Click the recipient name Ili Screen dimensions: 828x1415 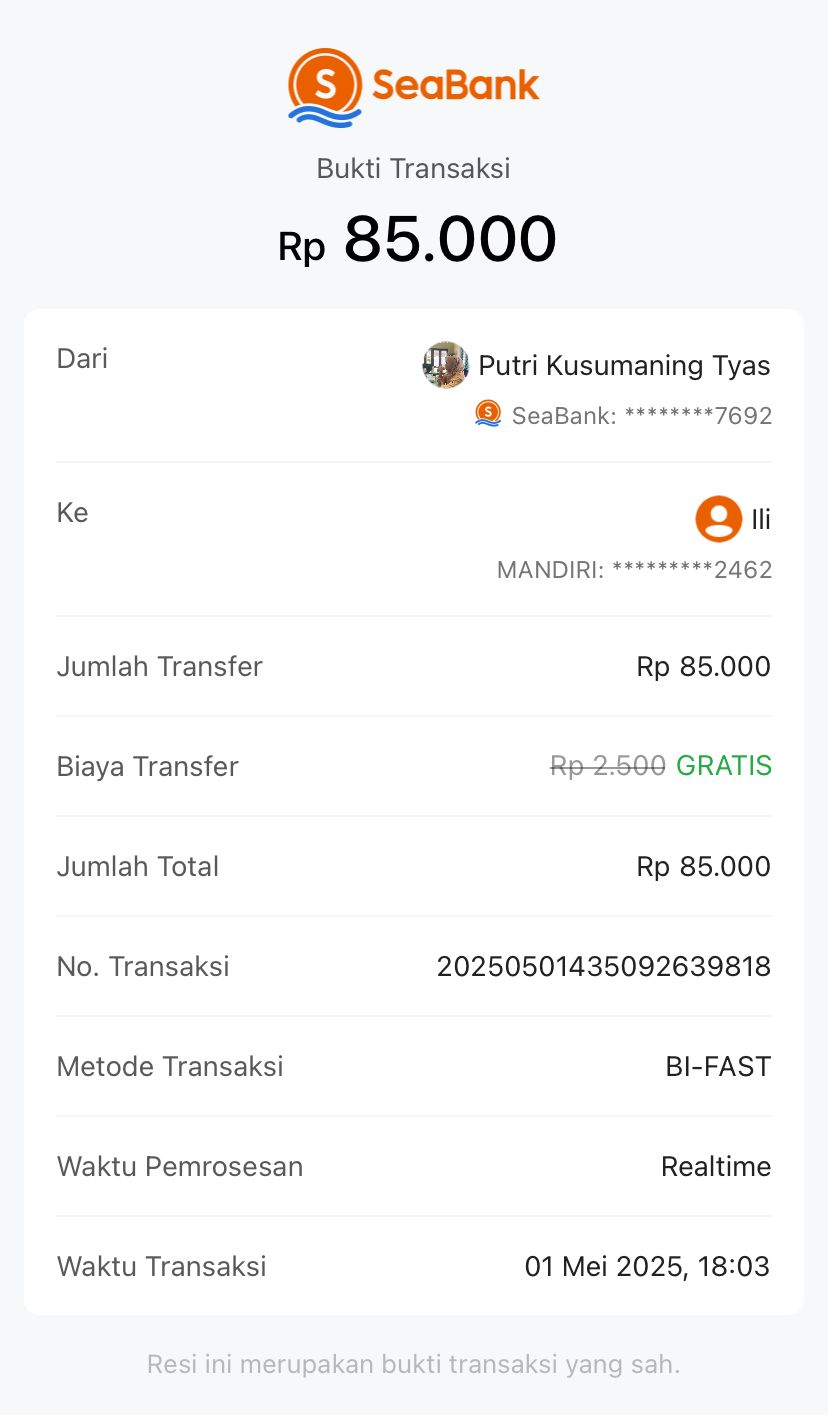click(x=761, y=520)
